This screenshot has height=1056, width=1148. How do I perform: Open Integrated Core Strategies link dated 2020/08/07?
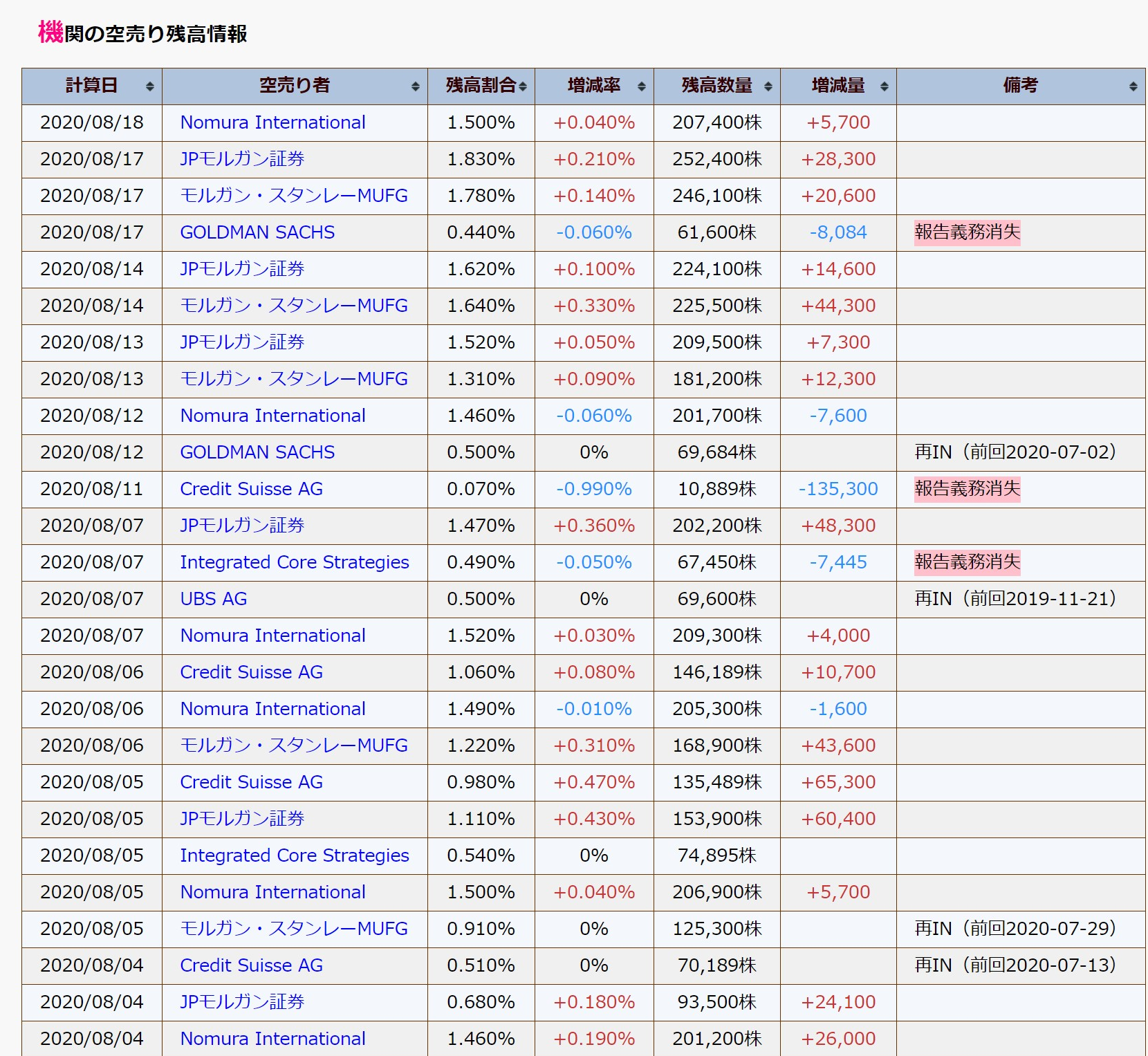(295, 562)
